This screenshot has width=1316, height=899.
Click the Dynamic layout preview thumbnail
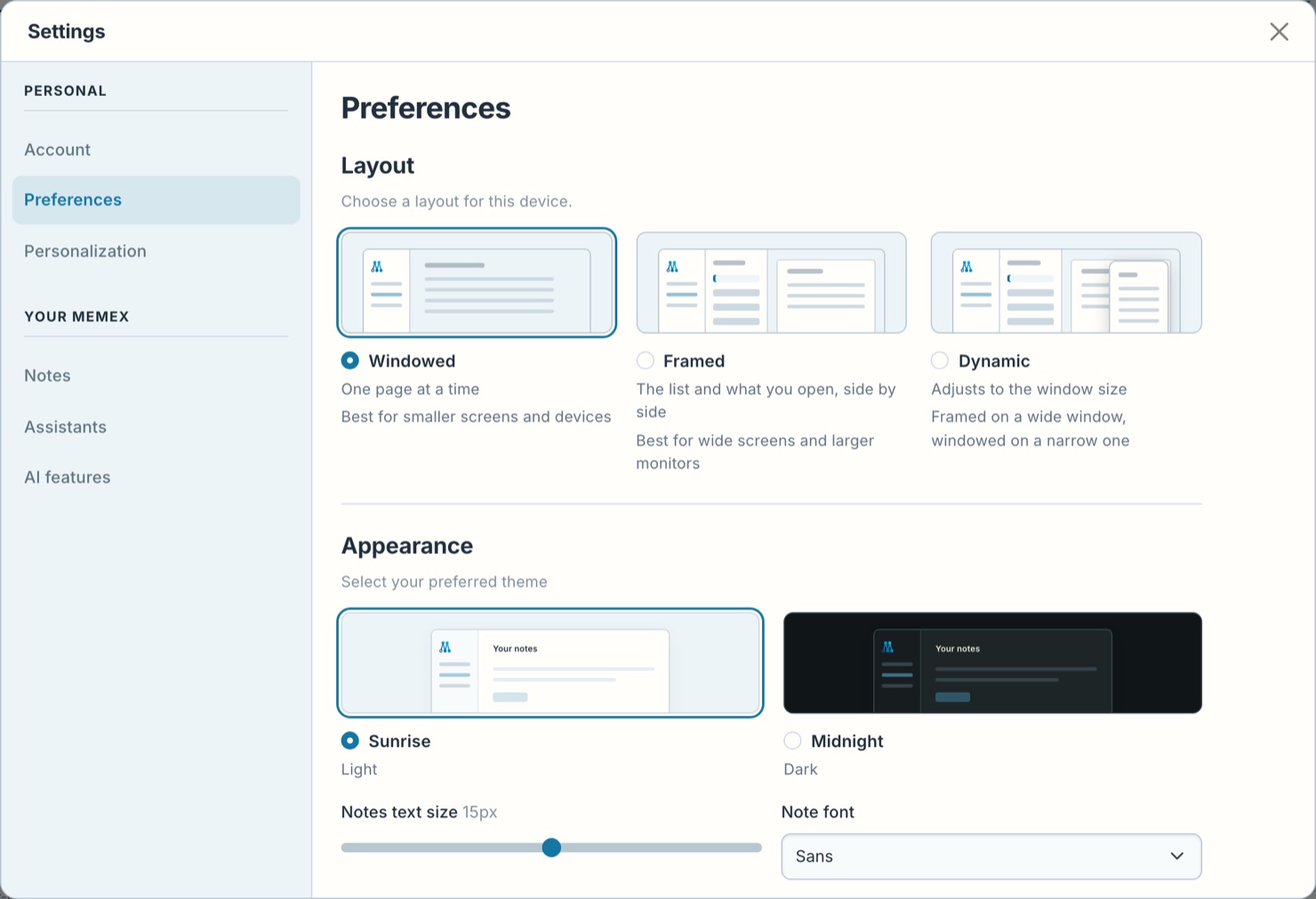point(1066,283)
